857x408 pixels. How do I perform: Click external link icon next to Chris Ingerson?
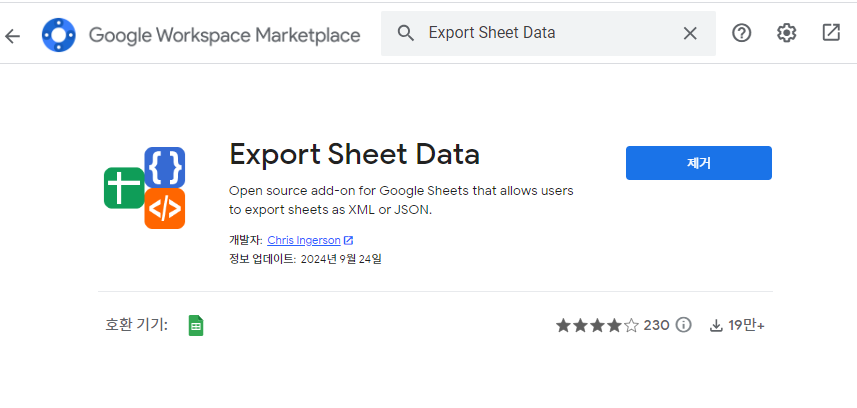click(x=348, y=240)
